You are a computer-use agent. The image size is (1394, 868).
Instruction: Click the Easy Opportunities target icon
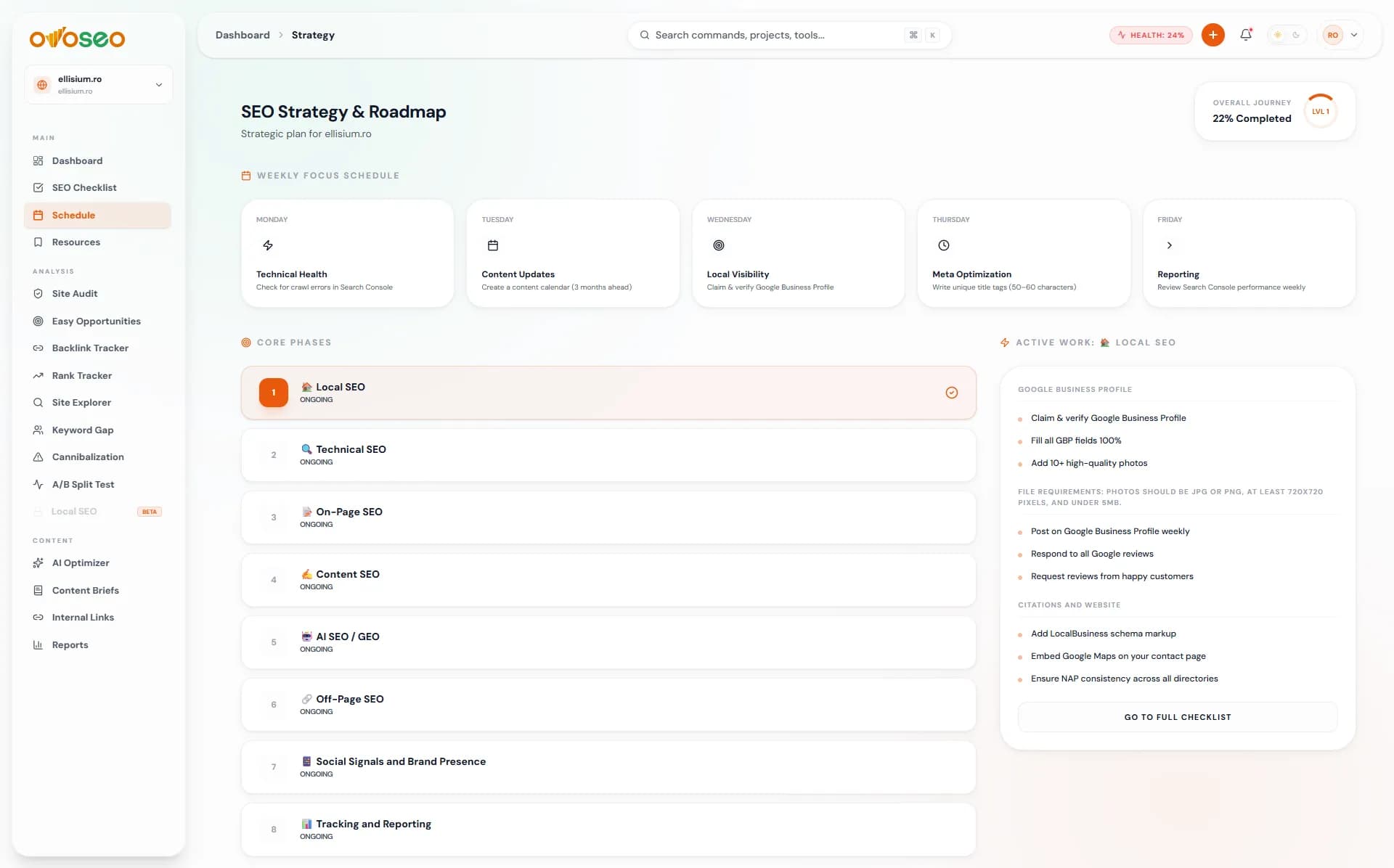(38, 321)
